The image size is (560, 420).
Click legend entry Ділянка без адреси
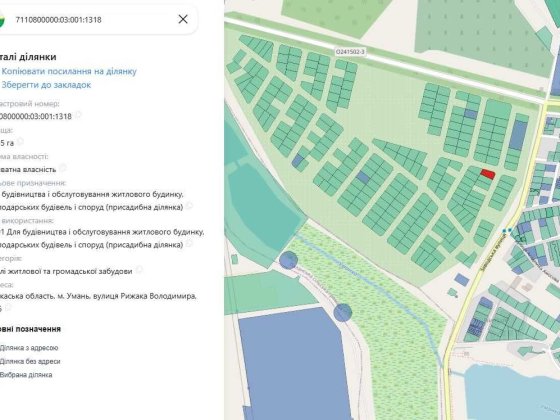[30, 361]
